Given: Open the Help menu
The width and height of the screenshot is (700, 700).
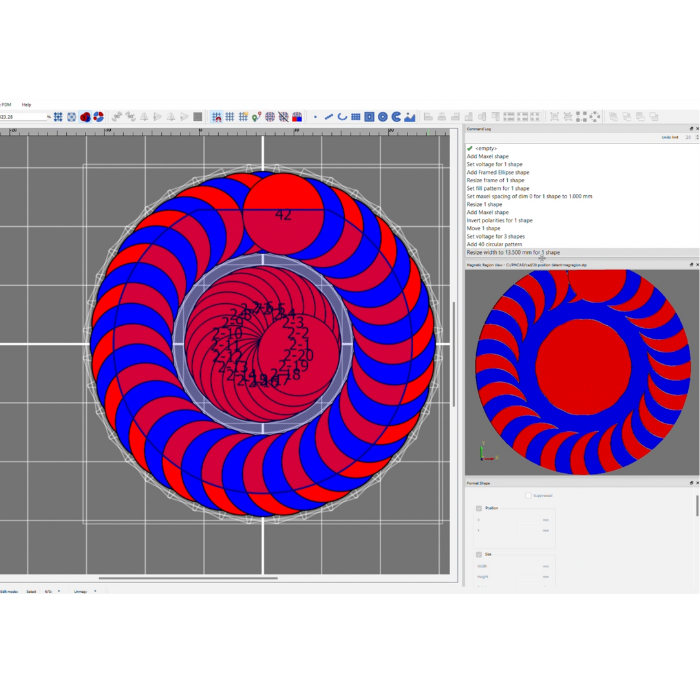Looking at the screenshot, I should click(x=27, y=104).
